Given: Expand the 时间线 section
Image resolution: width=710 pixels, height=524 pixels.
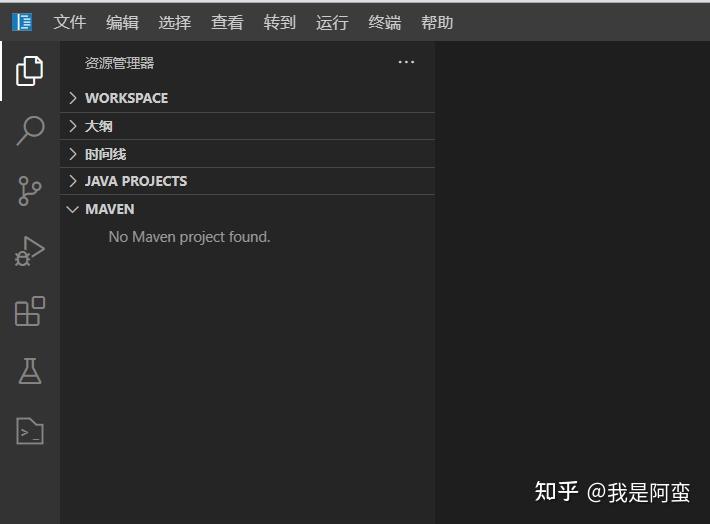Looking at the screenshot, I should [x=248, y=154].
